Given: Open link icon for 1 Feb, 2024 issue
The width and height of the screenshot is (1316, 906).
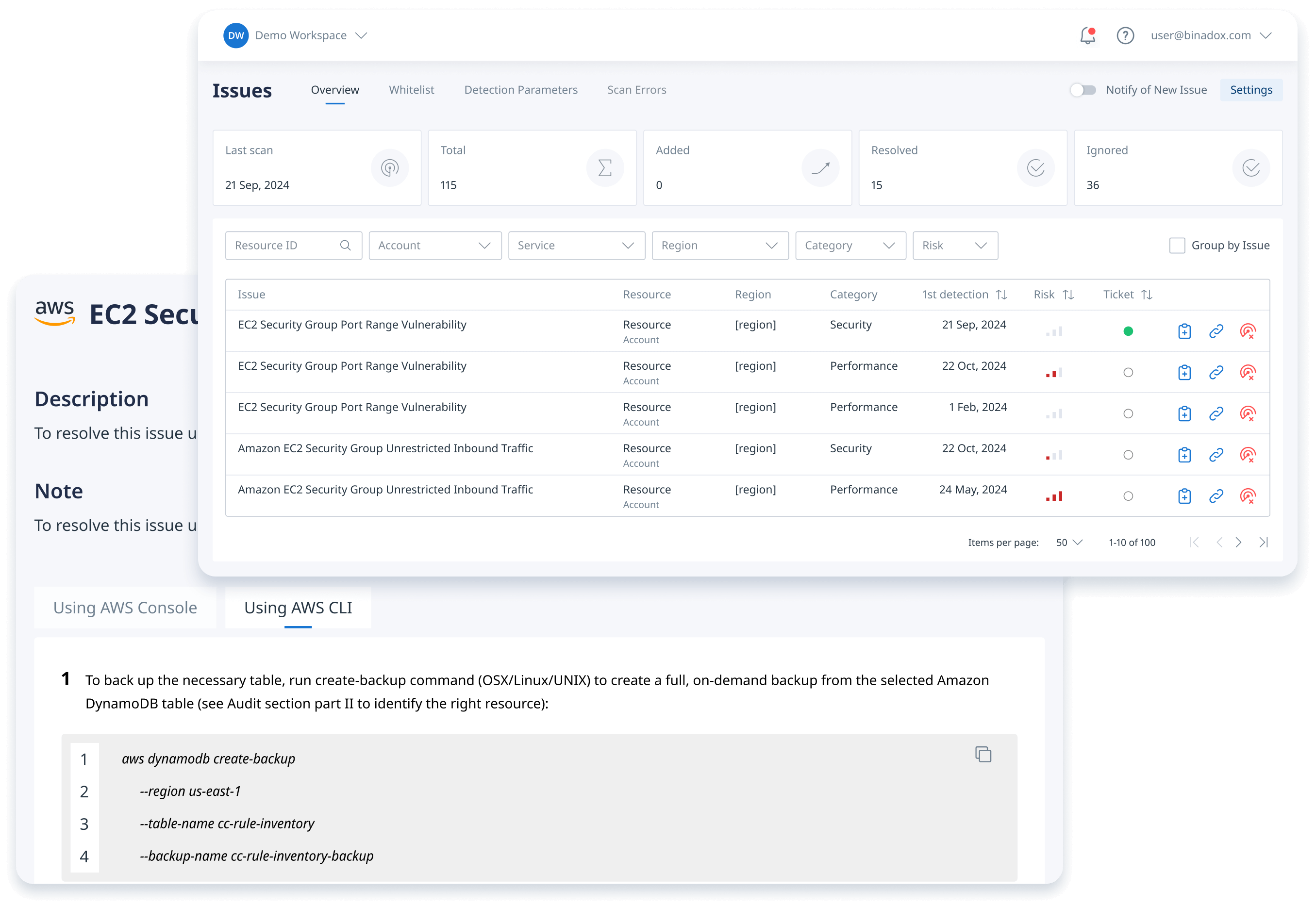Looking at the screenshot, I should (1216, 414).
